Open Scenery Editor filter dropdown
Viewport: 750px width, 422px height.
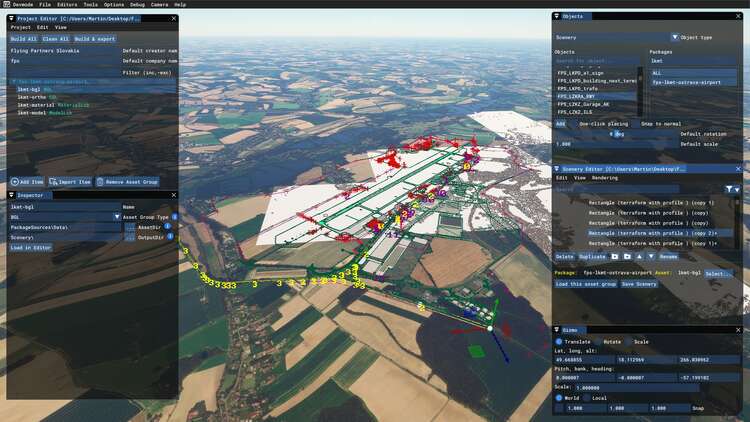click(x=737, y=189)
